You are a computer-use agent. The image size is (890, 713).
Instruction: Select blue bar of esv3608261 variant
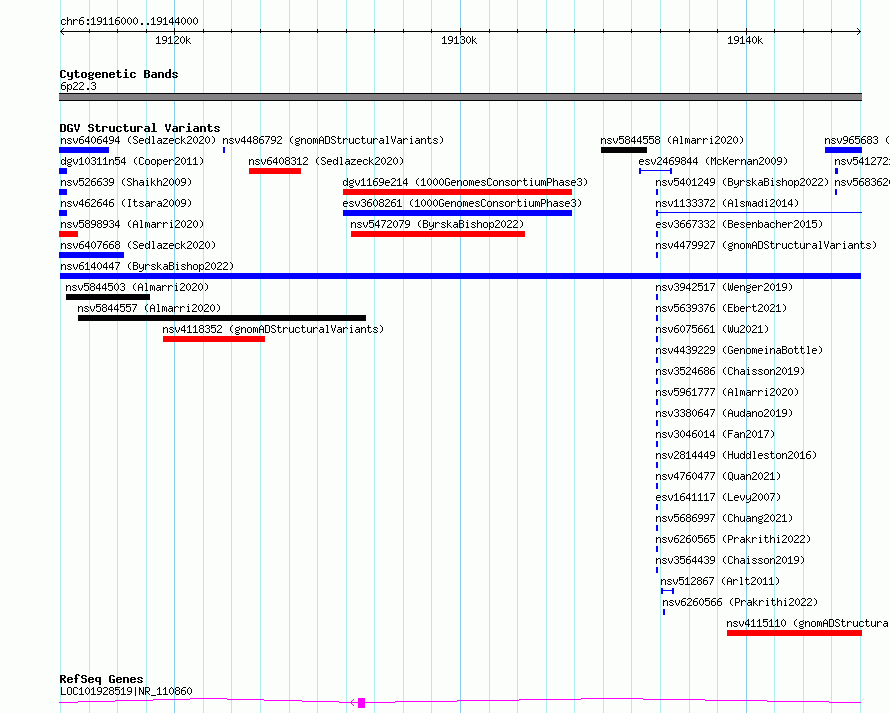457,213
